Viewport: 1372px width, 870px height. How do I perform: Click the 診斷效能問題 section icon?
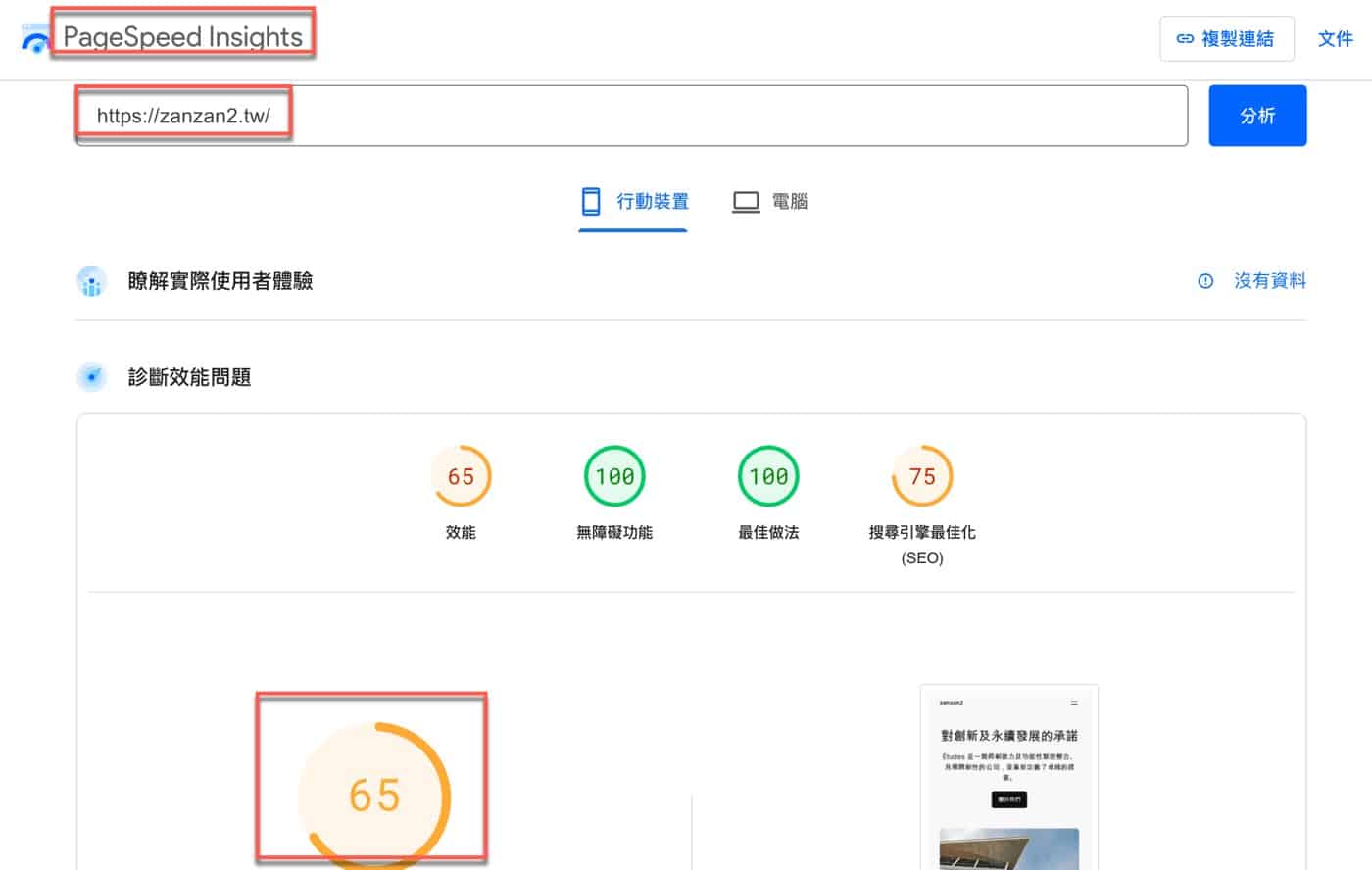tap(92, 377)
